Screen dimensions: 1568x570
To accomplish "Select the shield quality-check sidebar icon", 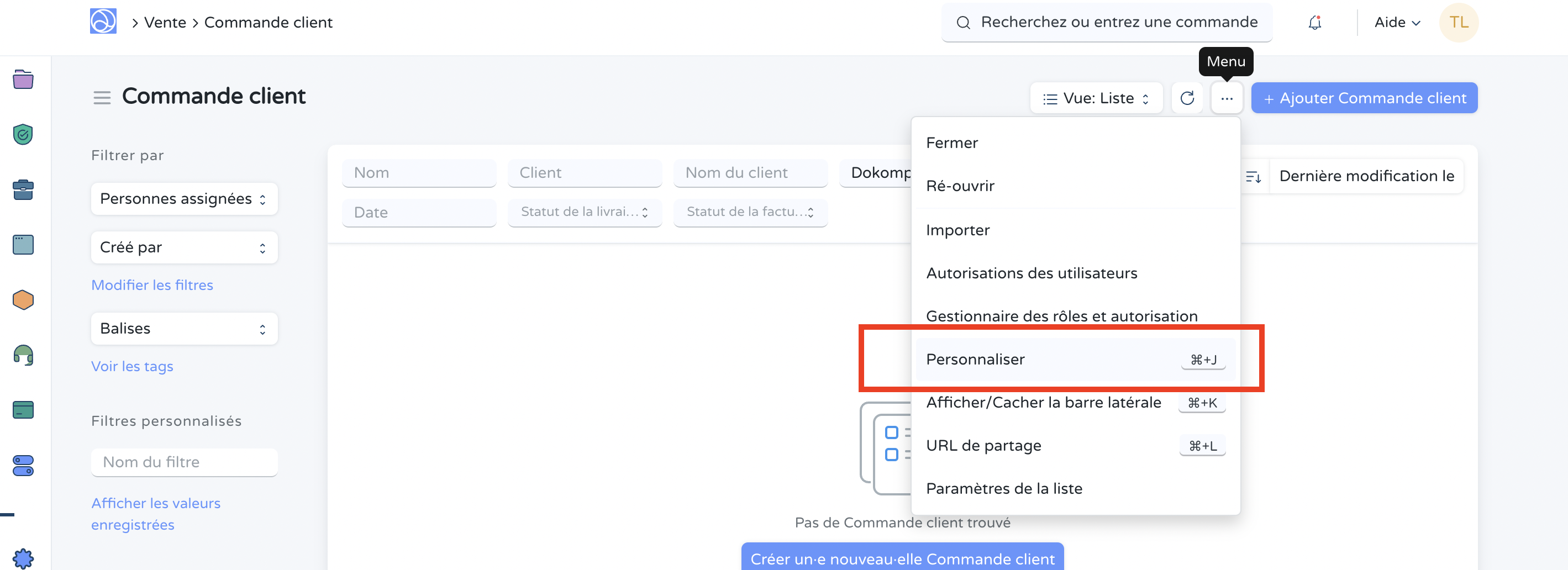I will tap(23, 134).
